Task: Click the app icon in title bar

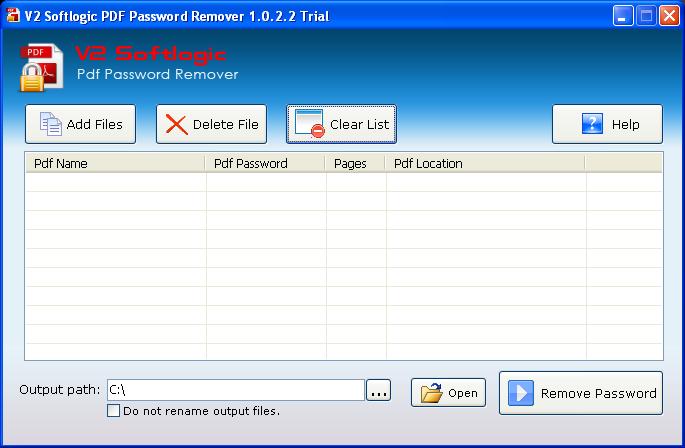Action: point(13,15)
